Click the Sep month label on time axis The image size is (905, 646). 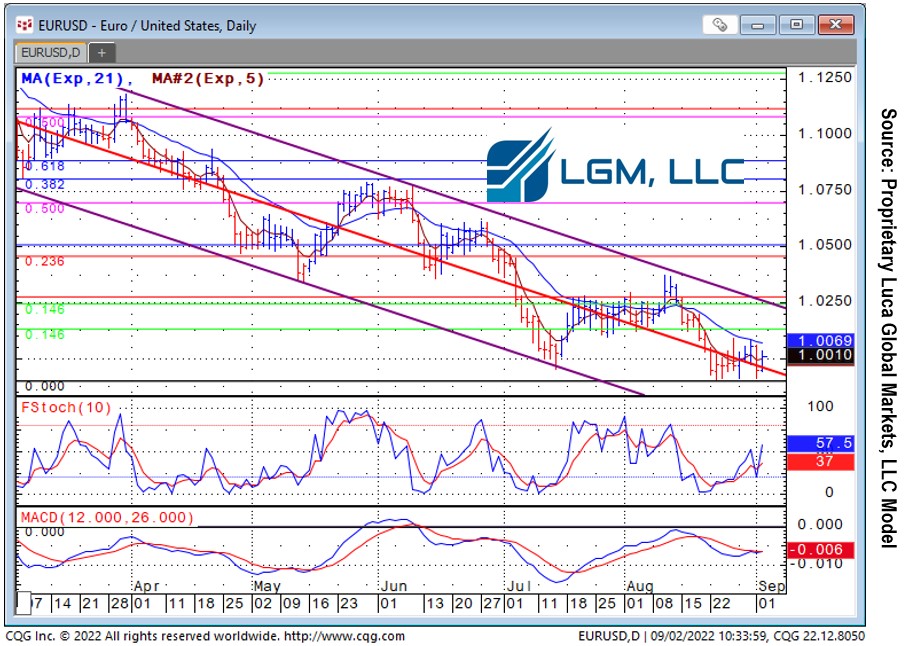coord(772,587)
